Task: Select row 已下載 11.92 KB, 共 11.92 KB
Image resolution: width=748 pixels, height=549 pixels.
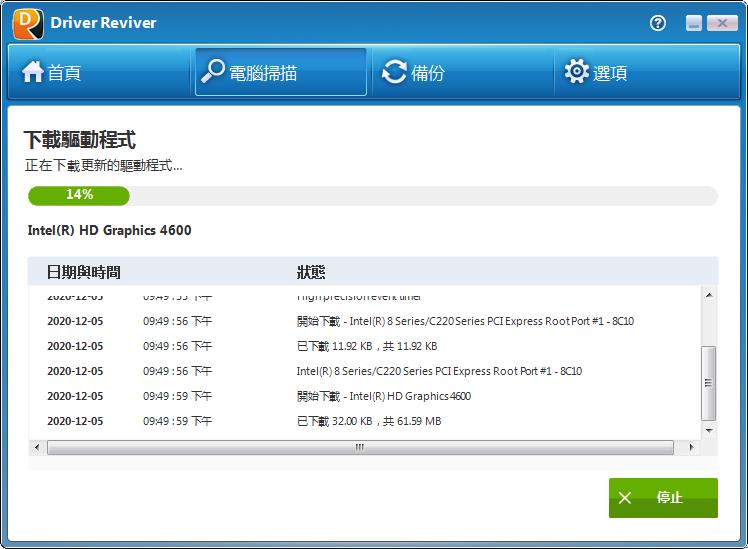Action: coord(365,346)
